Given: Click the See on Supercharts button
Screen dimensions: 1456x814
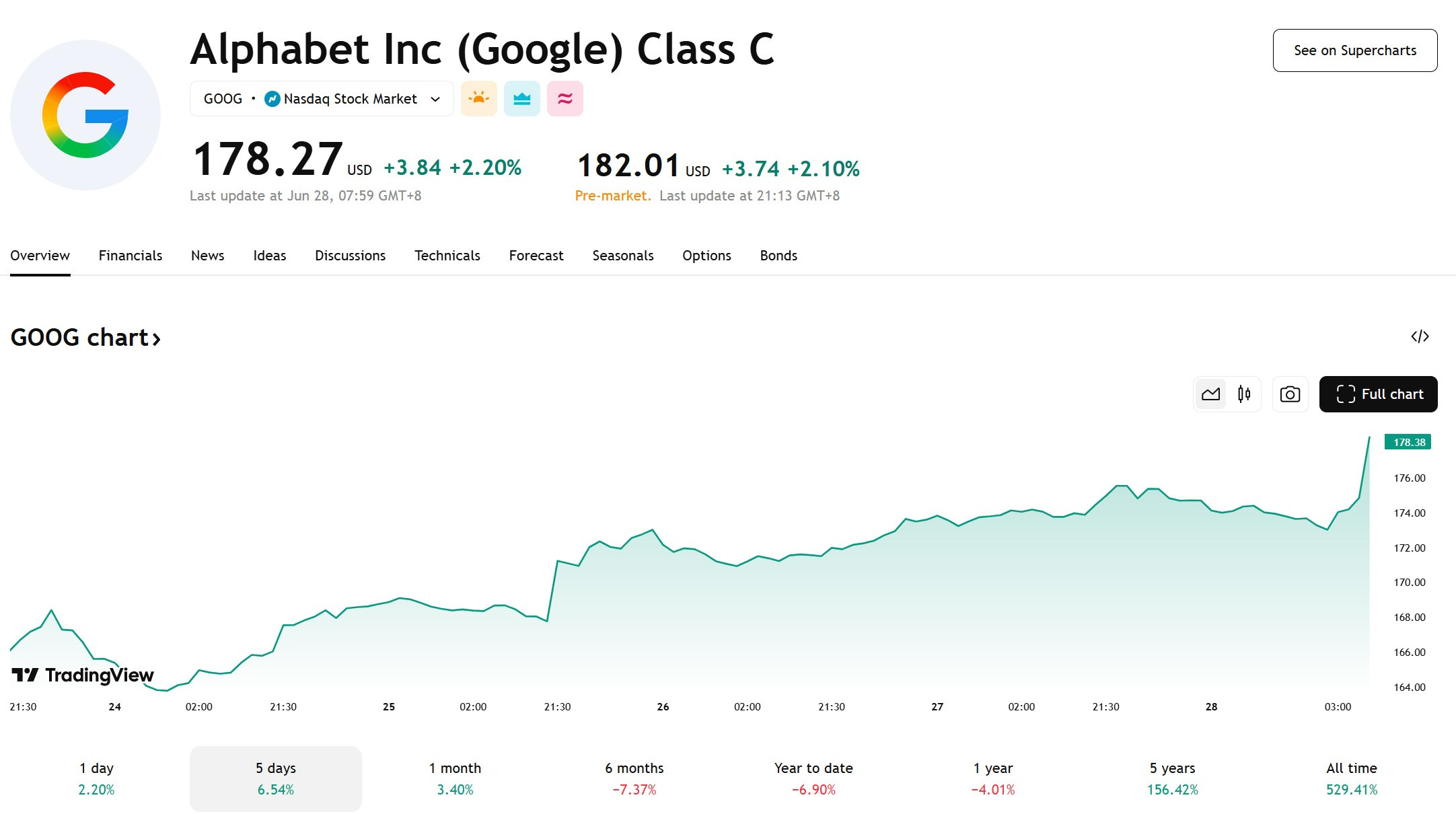Looking at the screenshot, I should 1355,50.
